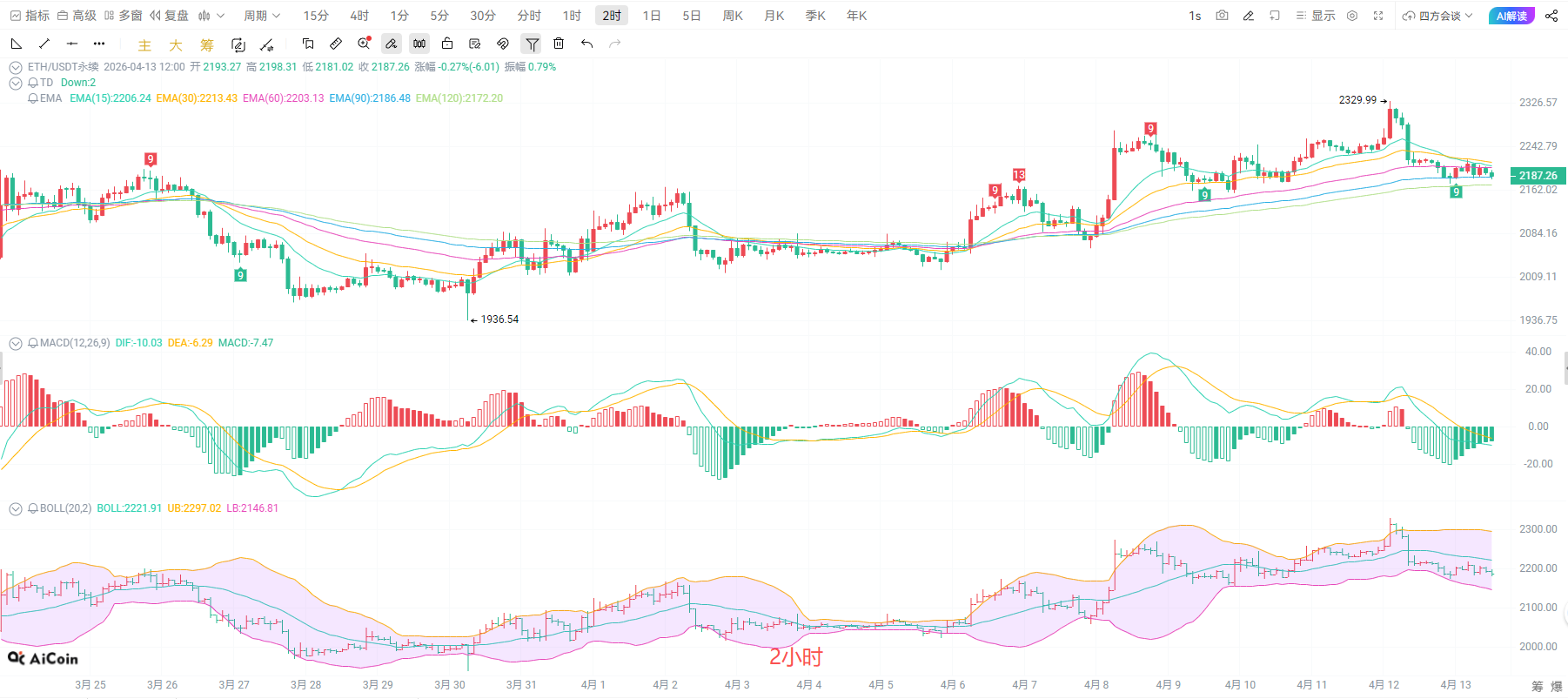The width and height of the screenshot is (1568, 699).
Task: Toggle the BOLL indicator alert bell
Action: click(33, 508)
